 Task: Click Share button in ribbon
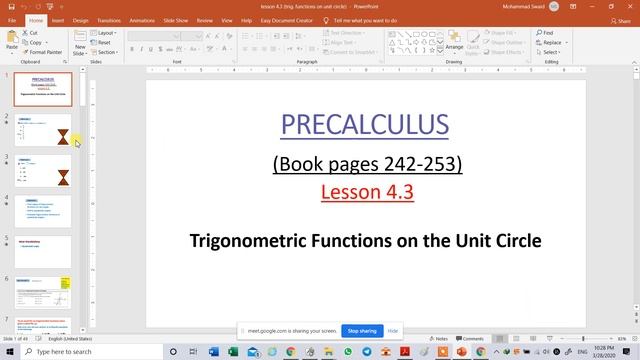(x=620, y=21)
